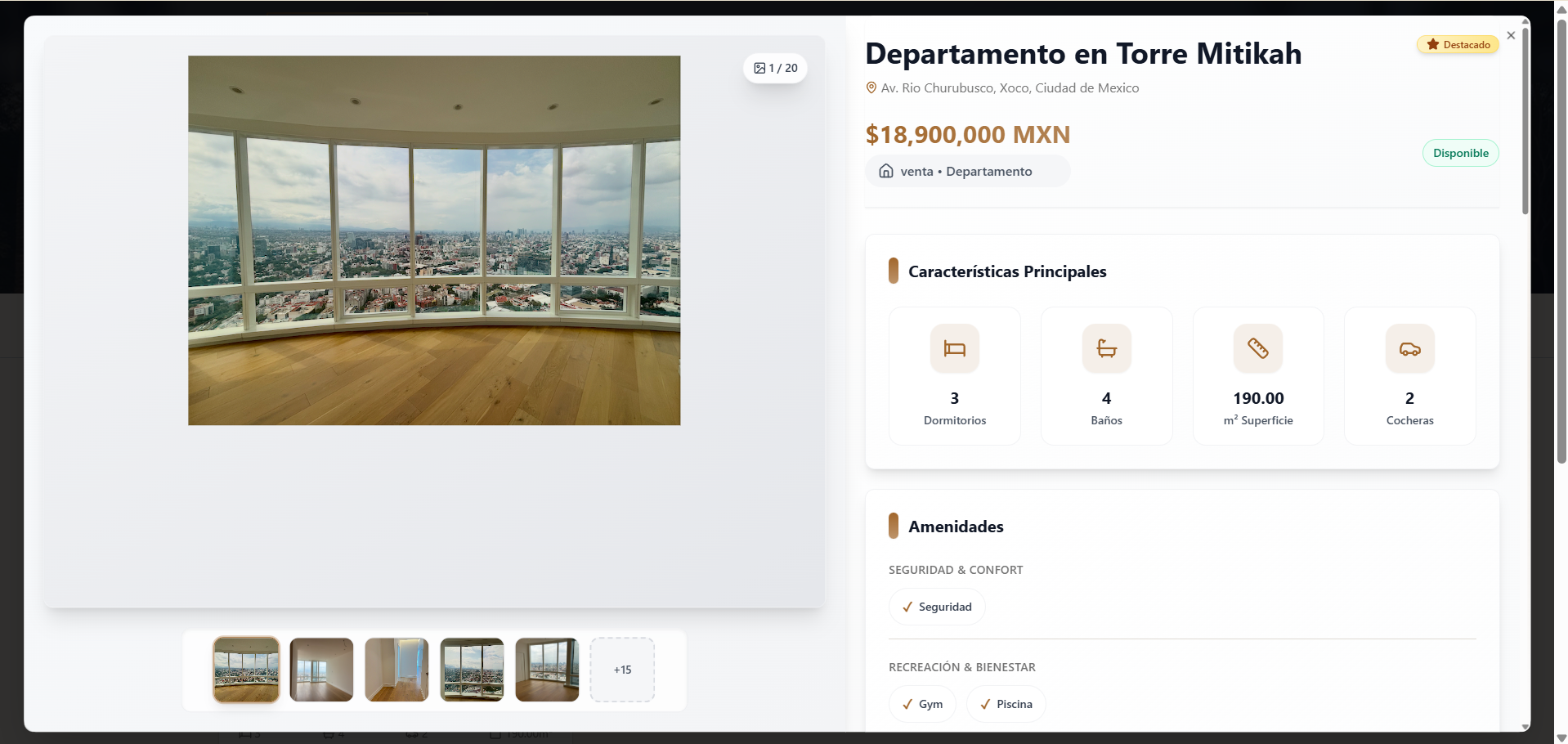Click the image icon in photo counter

(759, 68)
